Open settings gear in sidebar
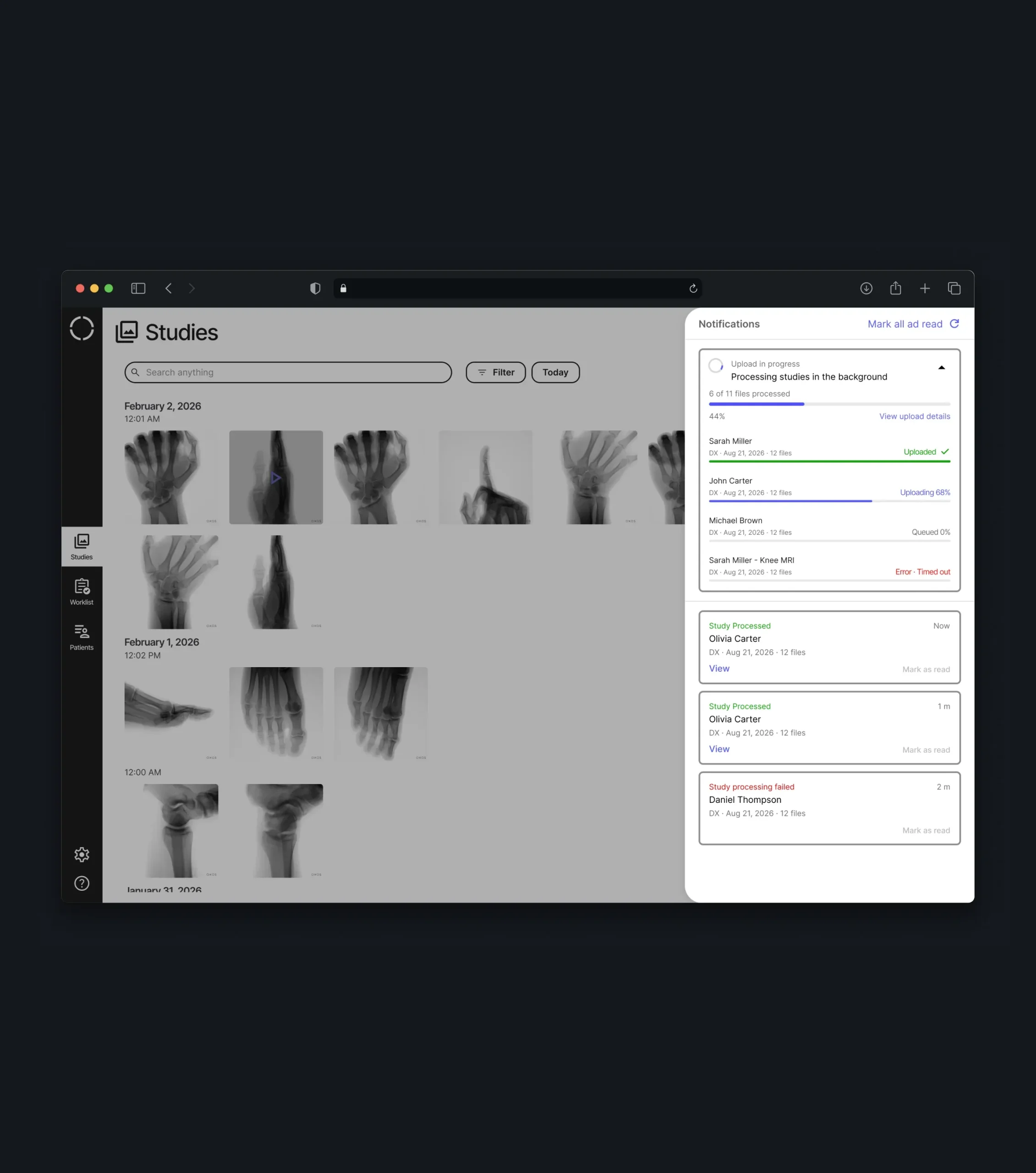 pyautogui.click(x=82, y=855)
